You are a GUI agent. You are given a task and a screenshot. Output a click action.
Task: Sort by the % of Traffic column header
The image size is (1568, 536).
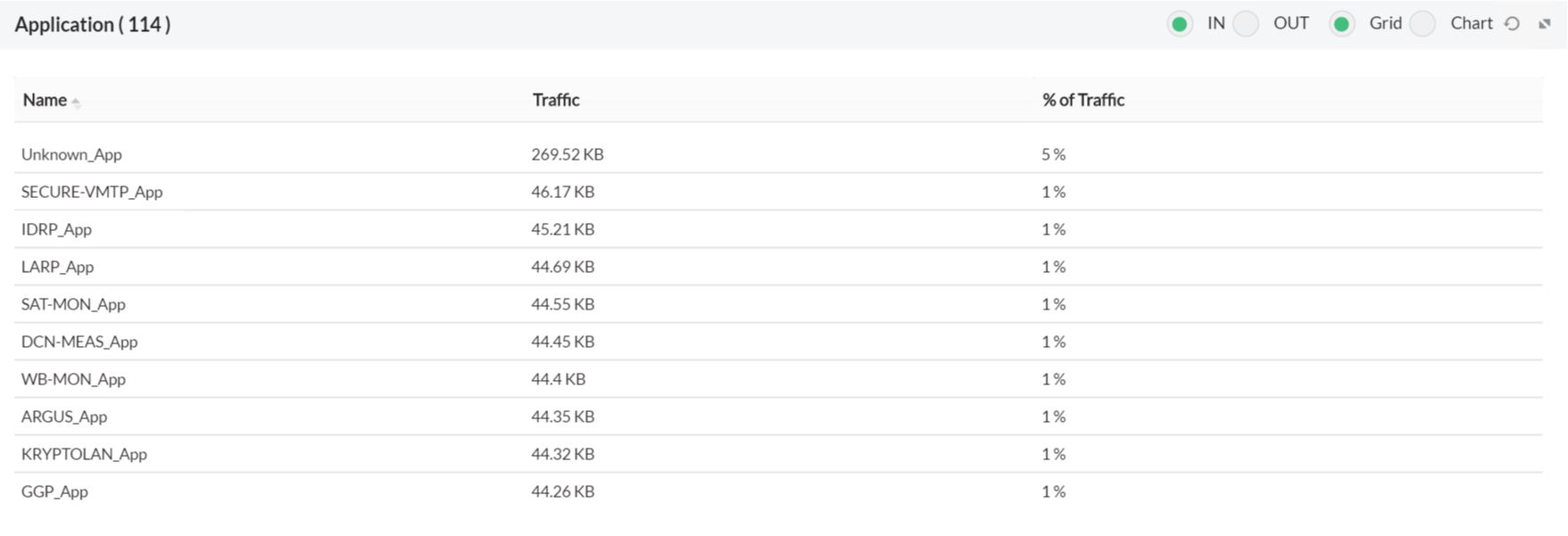tap(1083, 100)
